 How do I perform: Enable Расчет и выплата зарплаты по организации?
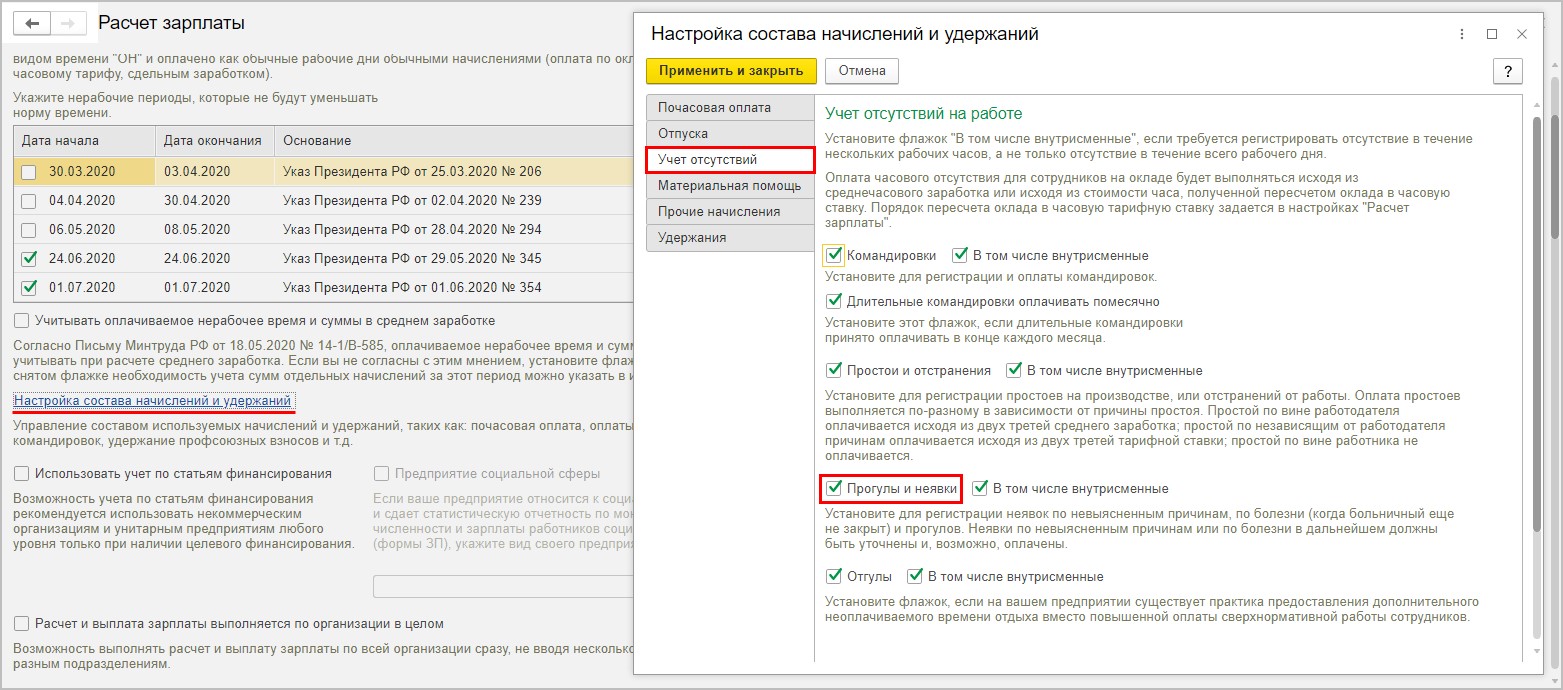pos(22,623)
